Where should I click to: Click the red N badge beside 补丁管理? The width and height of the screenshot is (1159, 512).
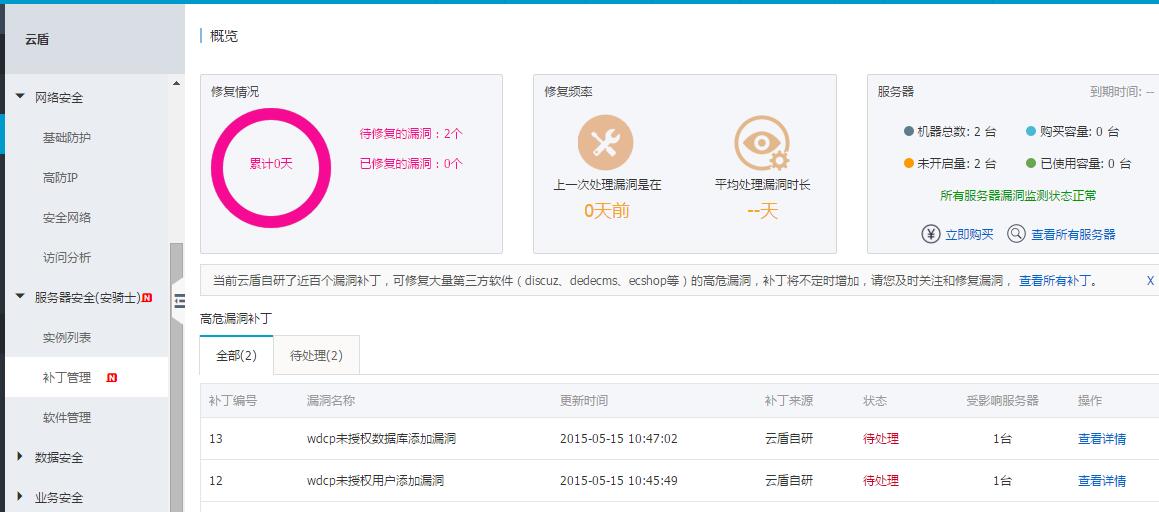pyautogui.click(x=112, y=378)
